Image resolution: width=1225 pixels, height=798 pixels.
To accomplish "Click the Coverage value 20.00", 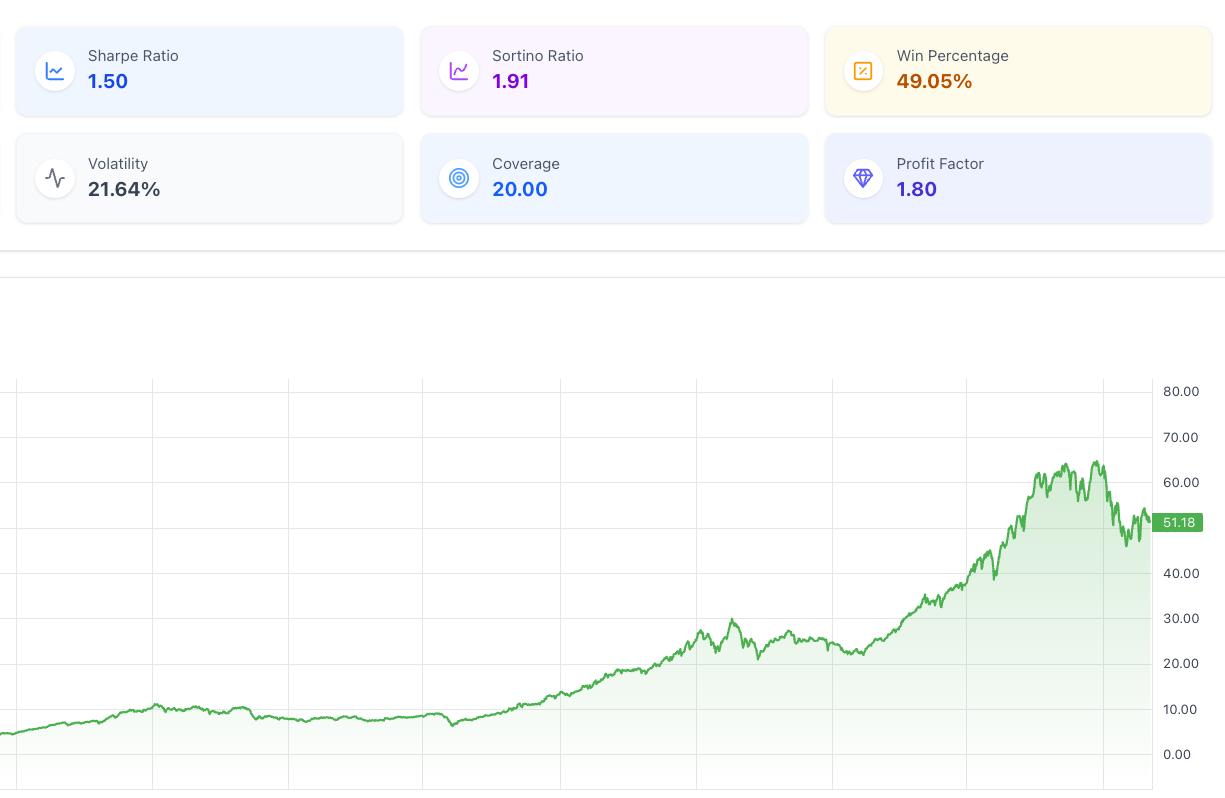I will [x=519, y=189].
